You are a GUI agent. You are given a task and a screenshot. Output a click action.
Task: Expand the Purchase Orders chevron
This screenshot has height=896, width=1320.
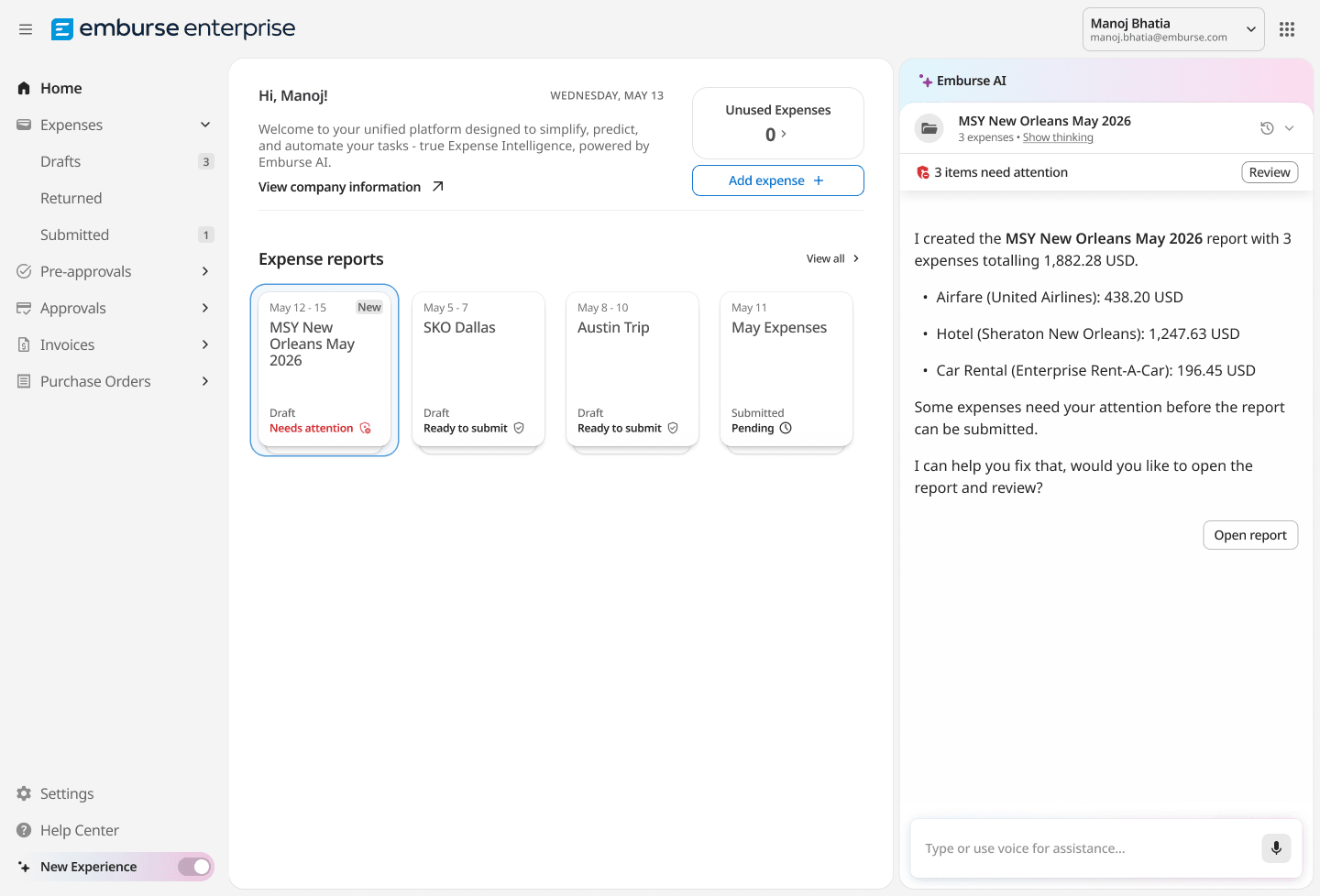point(205,381)
